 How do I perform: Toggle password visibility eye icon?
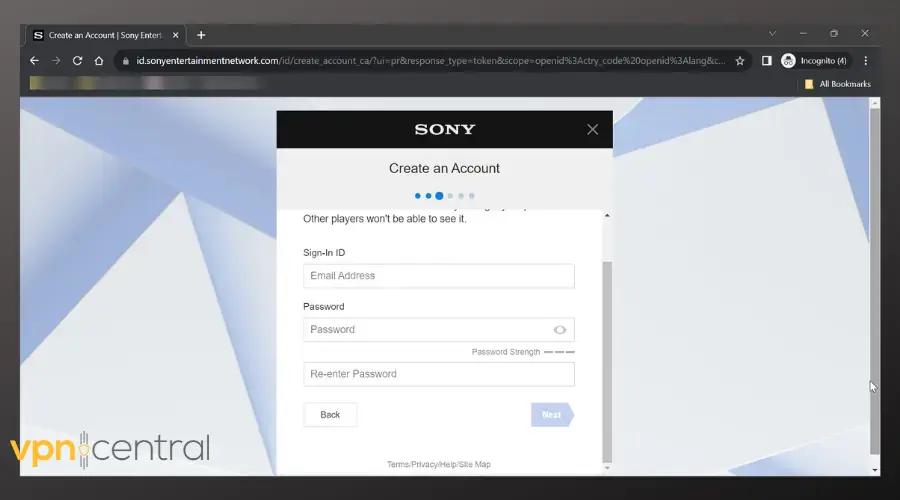(560, 330)
